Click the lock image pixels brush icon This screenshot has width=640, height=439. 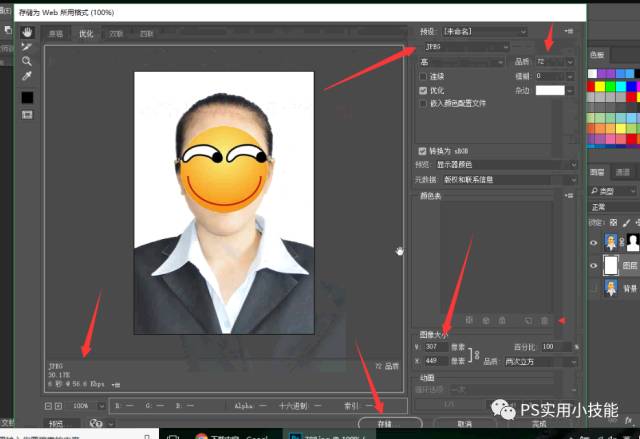(626, 222)
